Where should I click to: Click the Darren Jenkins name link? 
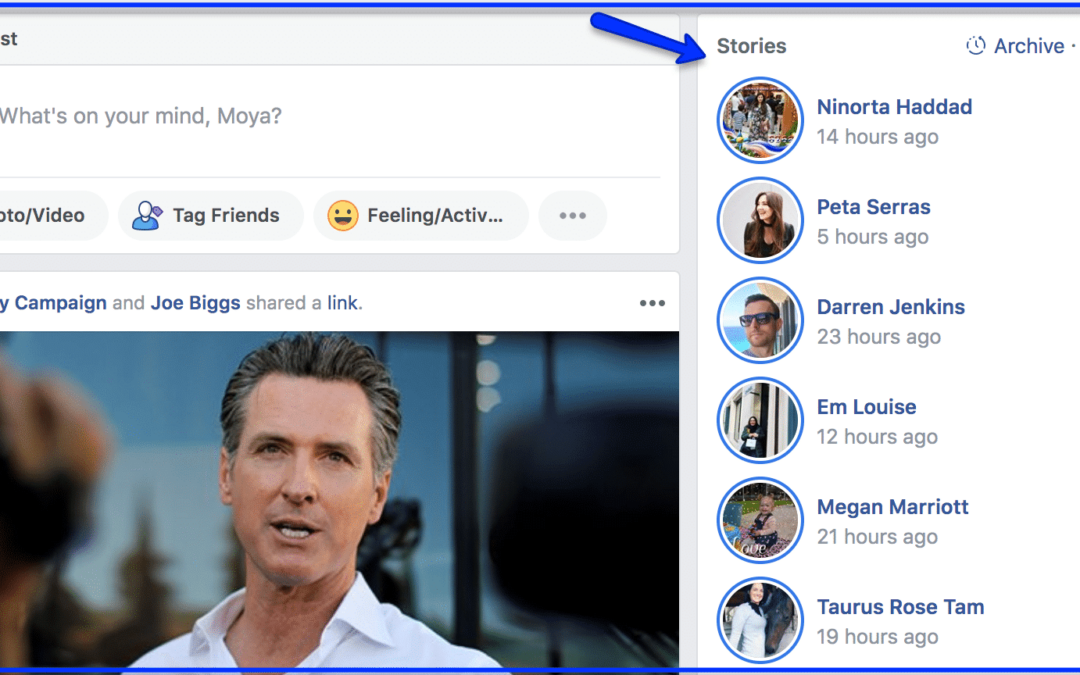coord(891,307)
